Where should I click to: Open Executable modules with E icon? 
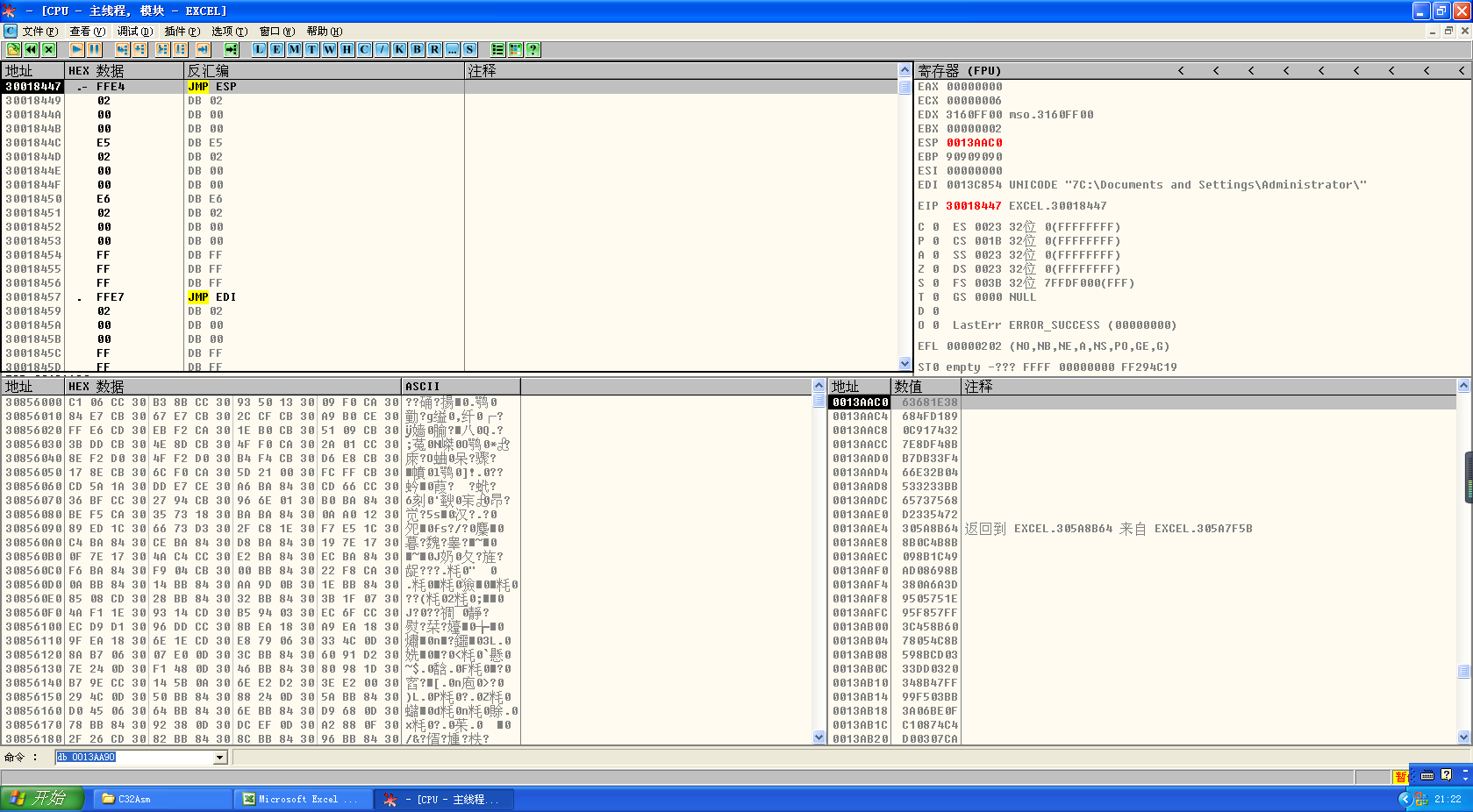[276, 49]
